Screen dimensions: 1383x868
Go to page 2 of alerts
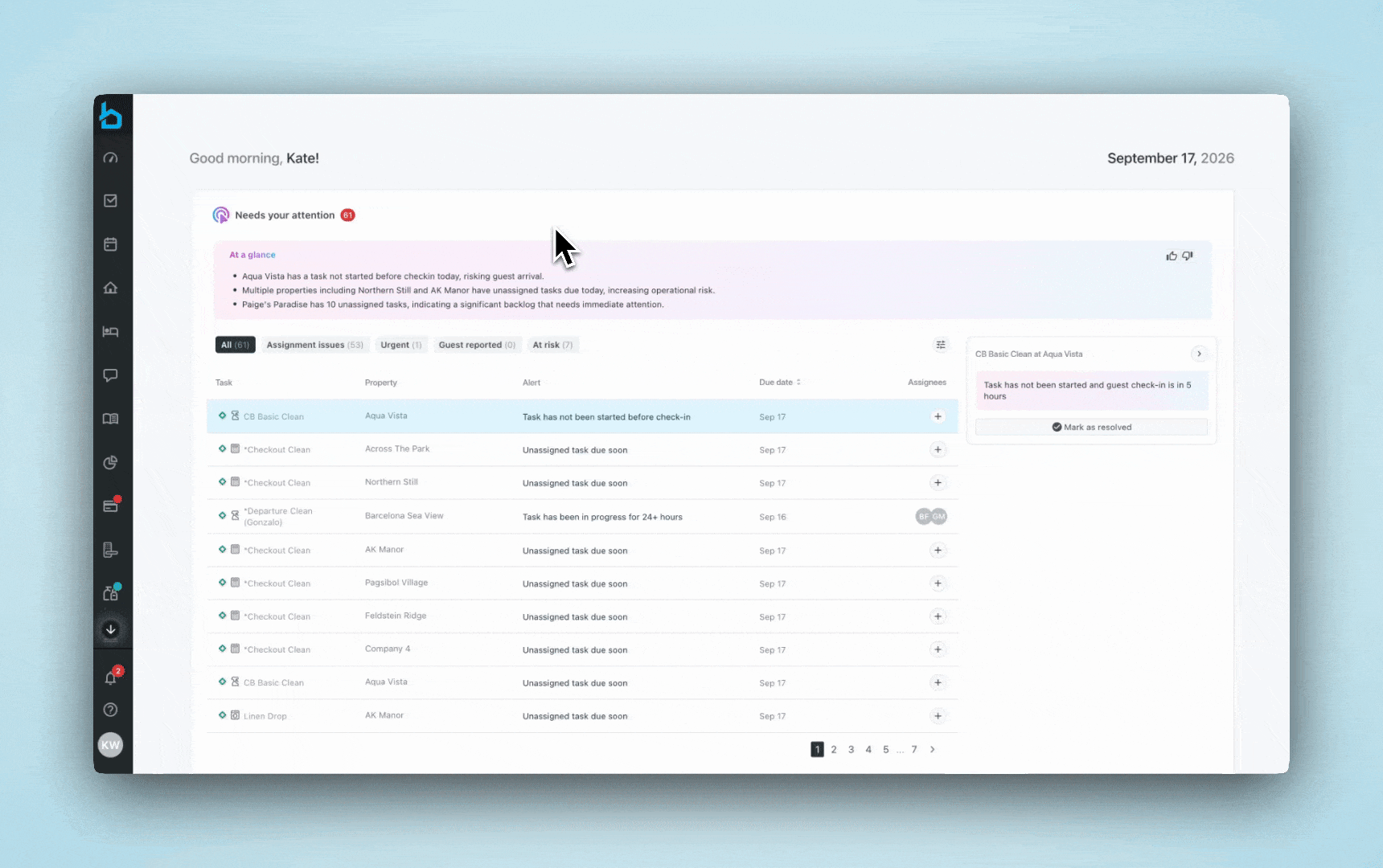pos(834,749)
